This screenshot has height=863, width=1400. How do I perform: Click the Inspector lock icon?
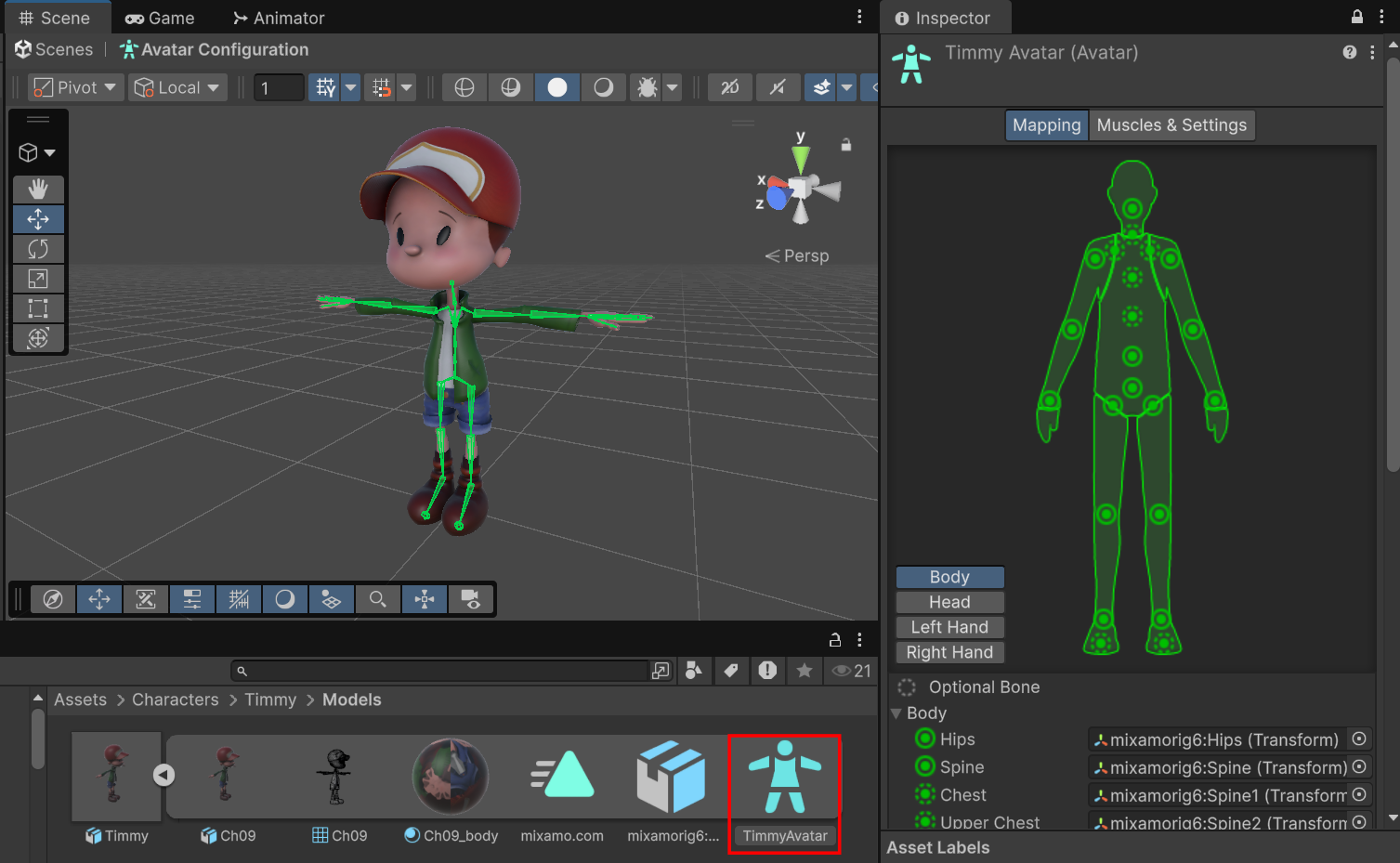tap(1357, 17)
